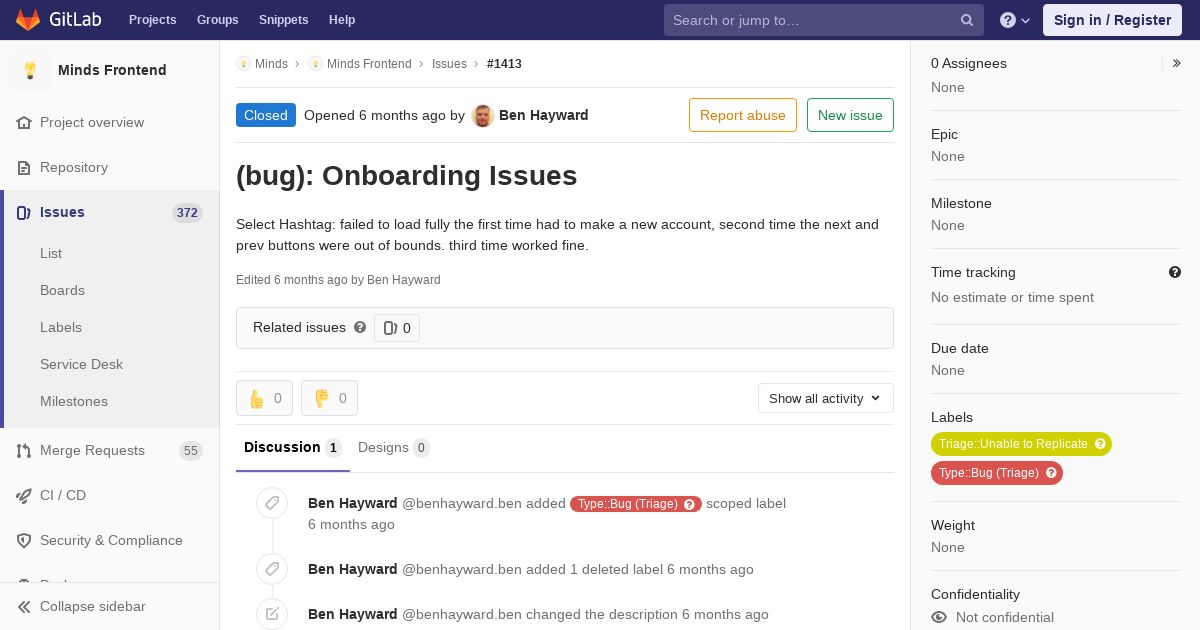Click the 372 issues count badge

tap(187, 212)
